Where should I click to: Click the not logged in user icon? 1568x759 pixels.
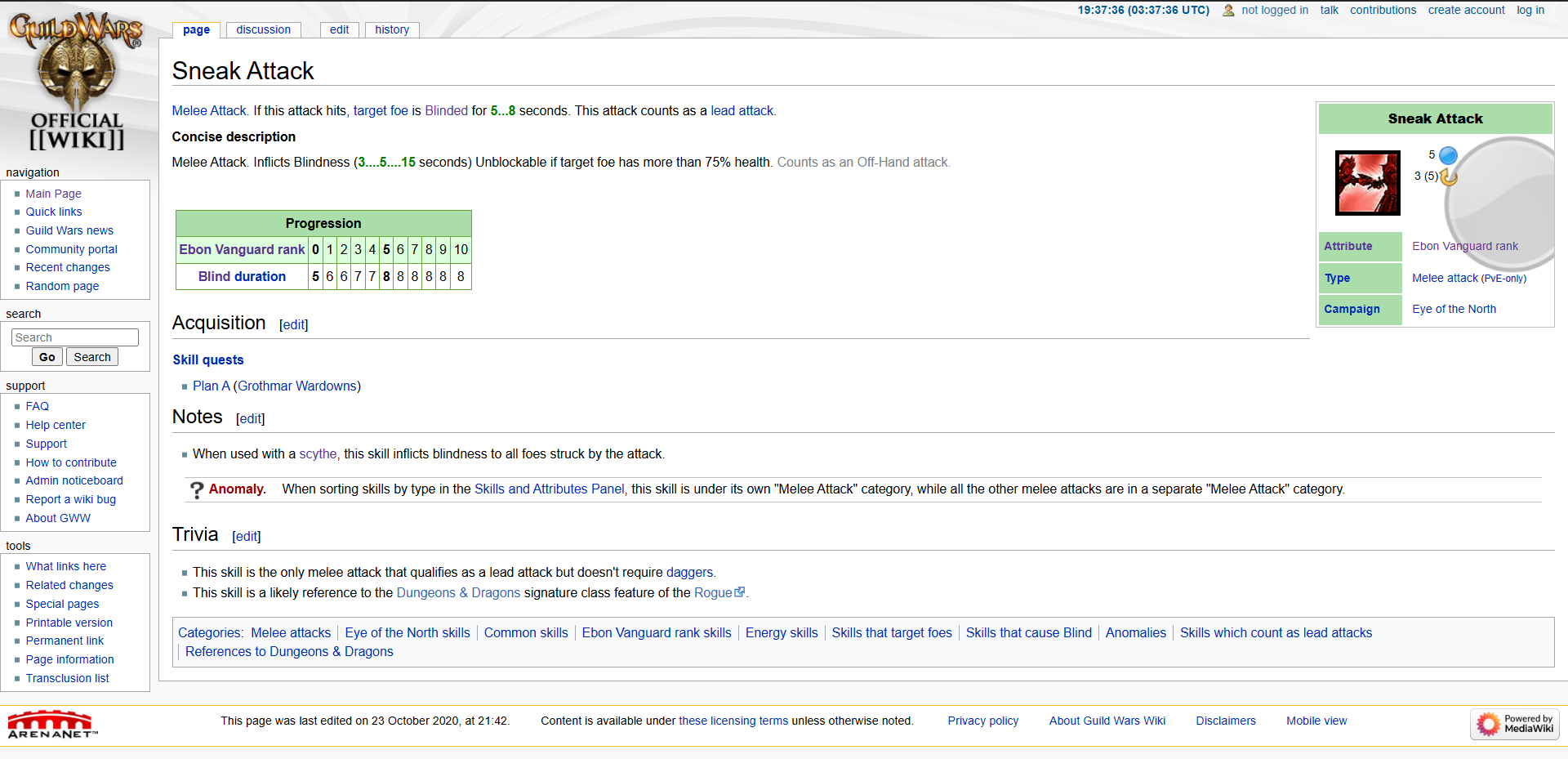(x=1228, y=11)
